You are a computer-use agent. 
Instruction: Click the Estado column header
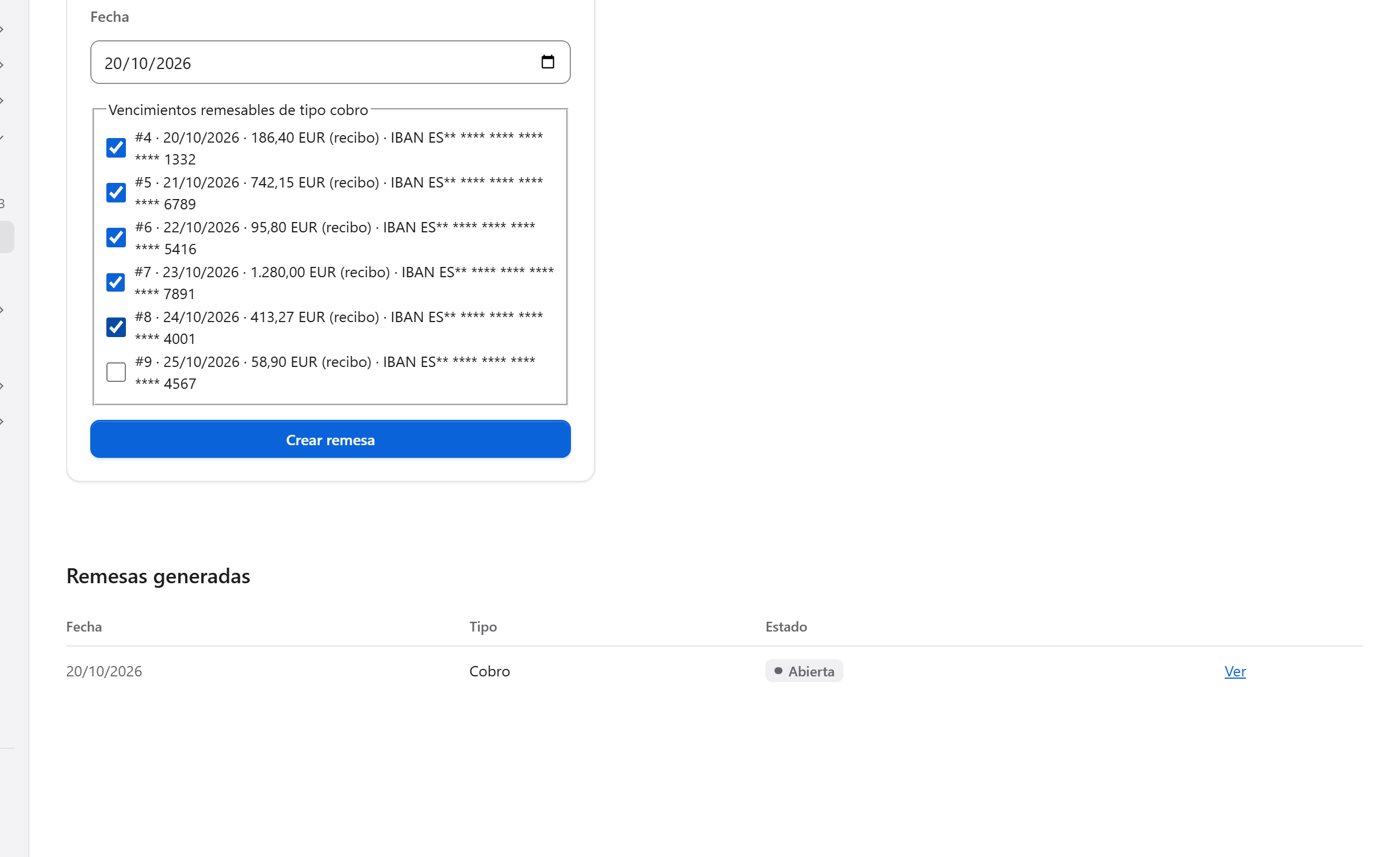[786, 627]
